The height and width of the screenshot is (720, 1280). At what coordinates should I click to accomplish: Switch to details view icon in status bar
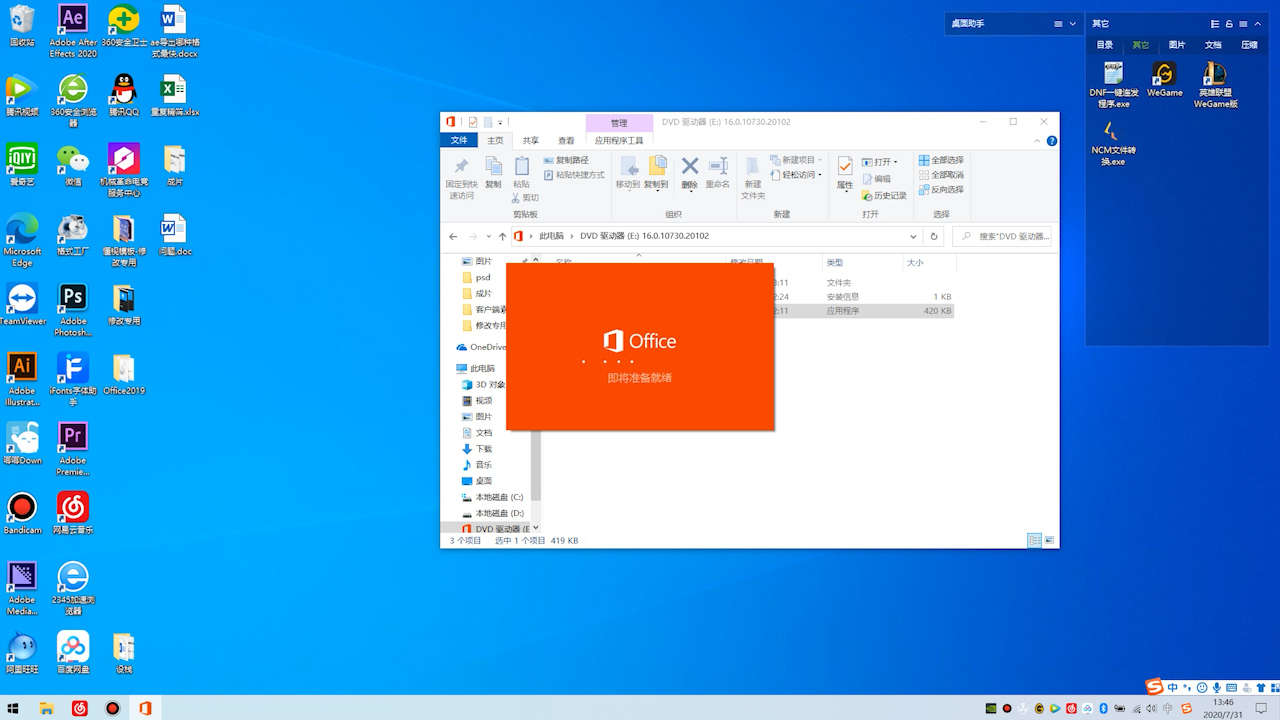tap(1034, 540)
